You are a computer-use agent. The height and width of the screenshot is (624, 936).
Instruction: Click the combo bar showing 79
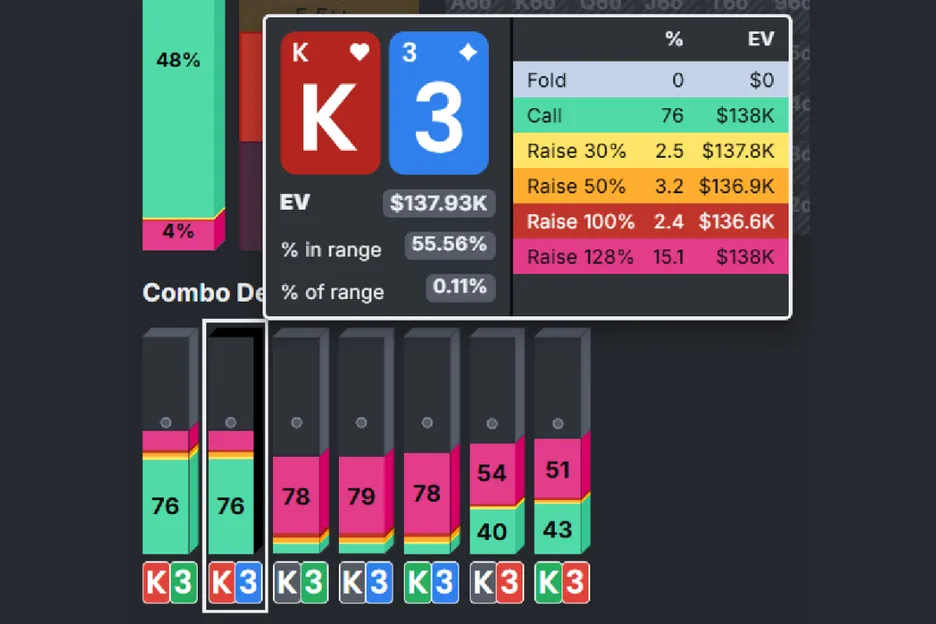point(361,496)
